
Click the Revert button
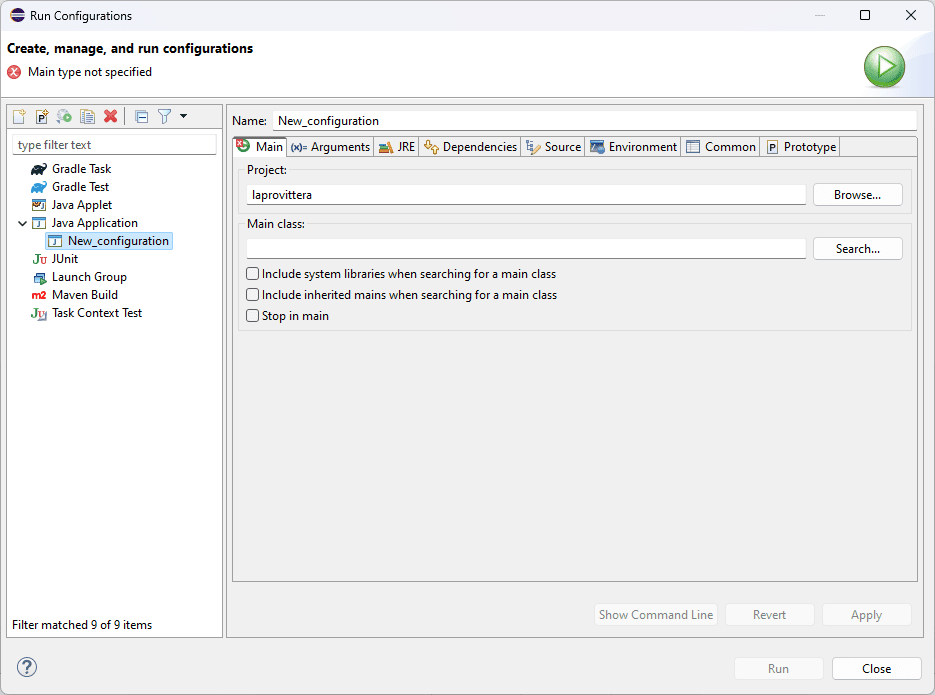[x=769, y=615]
